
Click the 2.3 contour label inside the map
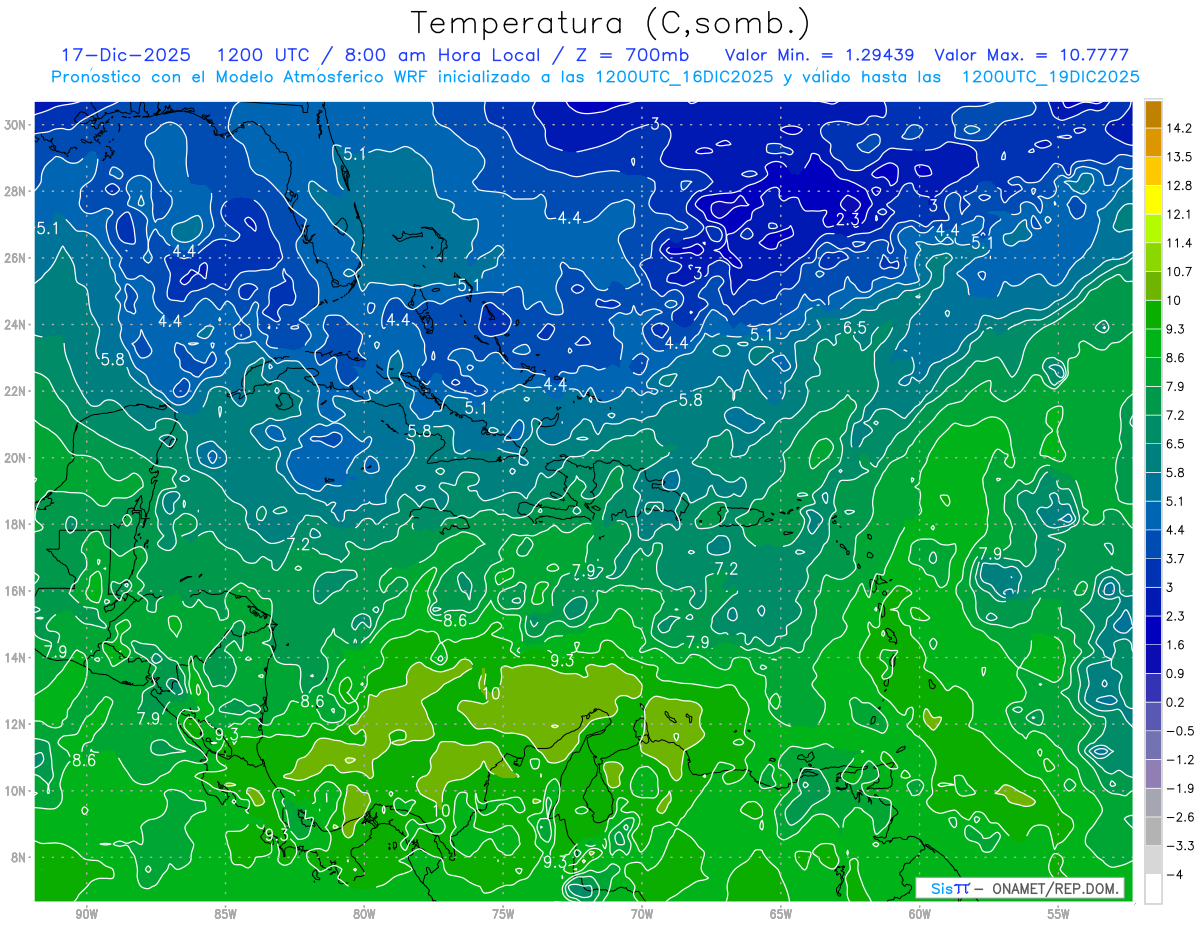(847, 220)
